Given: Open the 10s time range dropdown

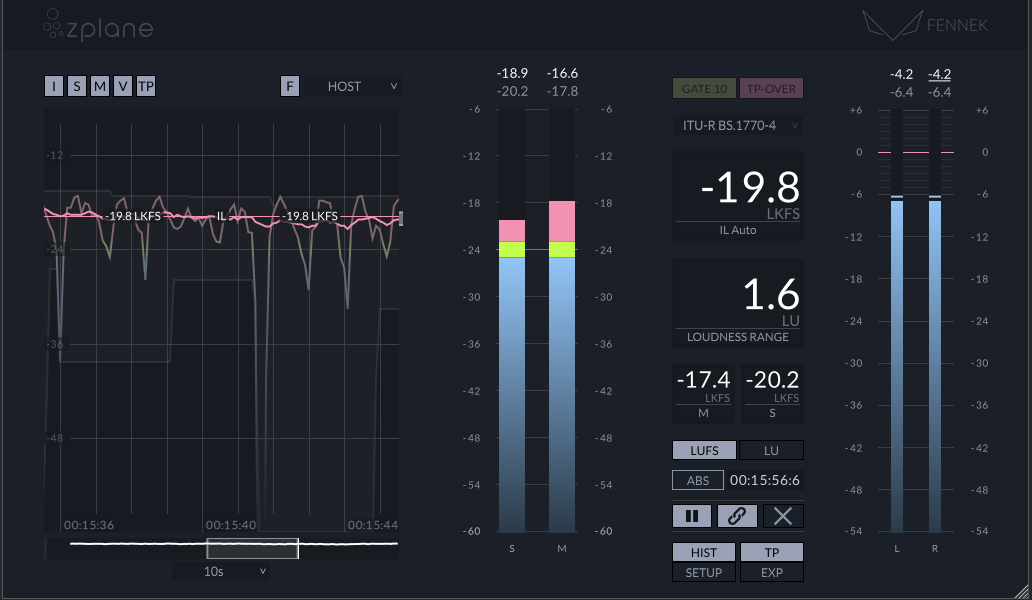Looking at the screenshot, I should [221, 571].
